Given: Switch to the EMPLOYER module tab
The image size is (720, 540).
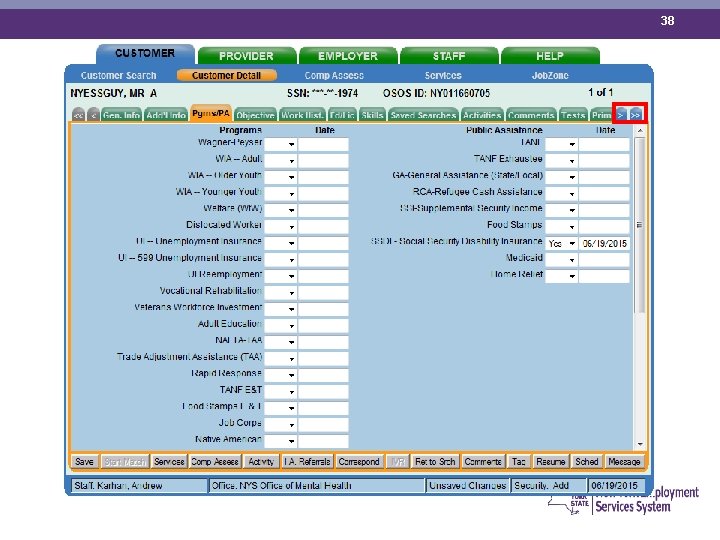Looking at the screenshot, I should [348, 56].
